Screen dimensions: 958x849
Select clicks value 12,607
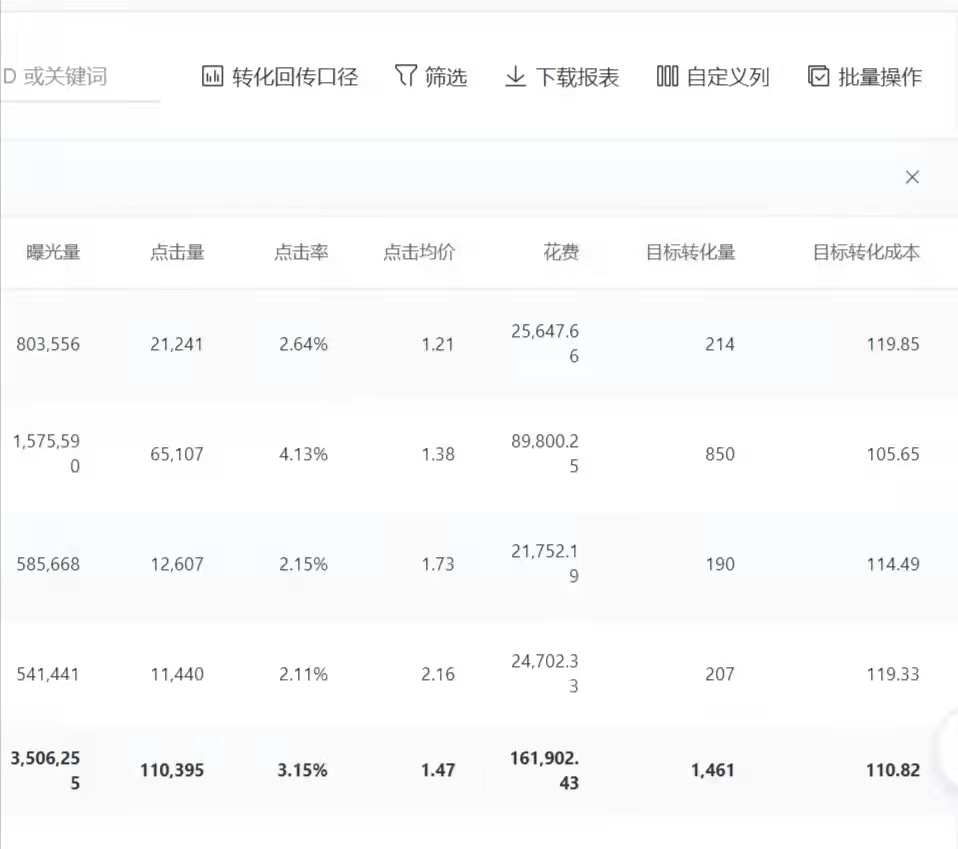point(177,564)
